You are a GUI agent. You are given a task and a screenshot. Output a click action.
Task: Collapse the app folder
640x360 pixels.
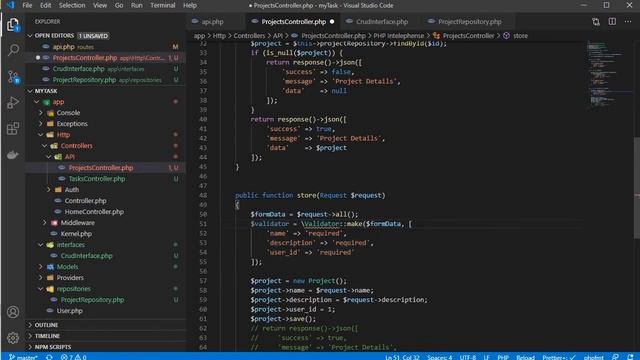point(37,102)
